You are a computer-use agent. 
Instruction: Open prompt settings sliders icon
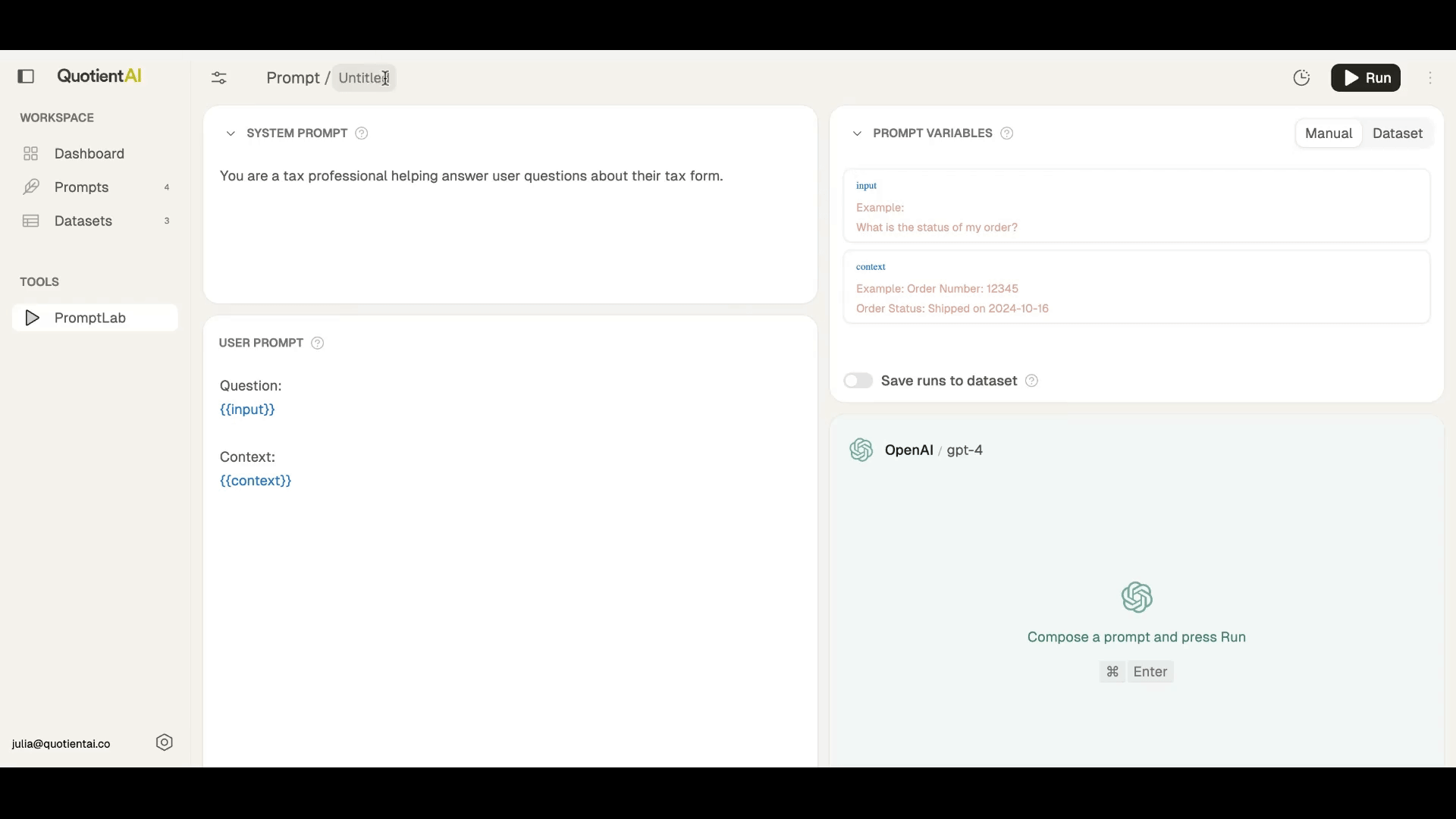[x=219, y=78]
